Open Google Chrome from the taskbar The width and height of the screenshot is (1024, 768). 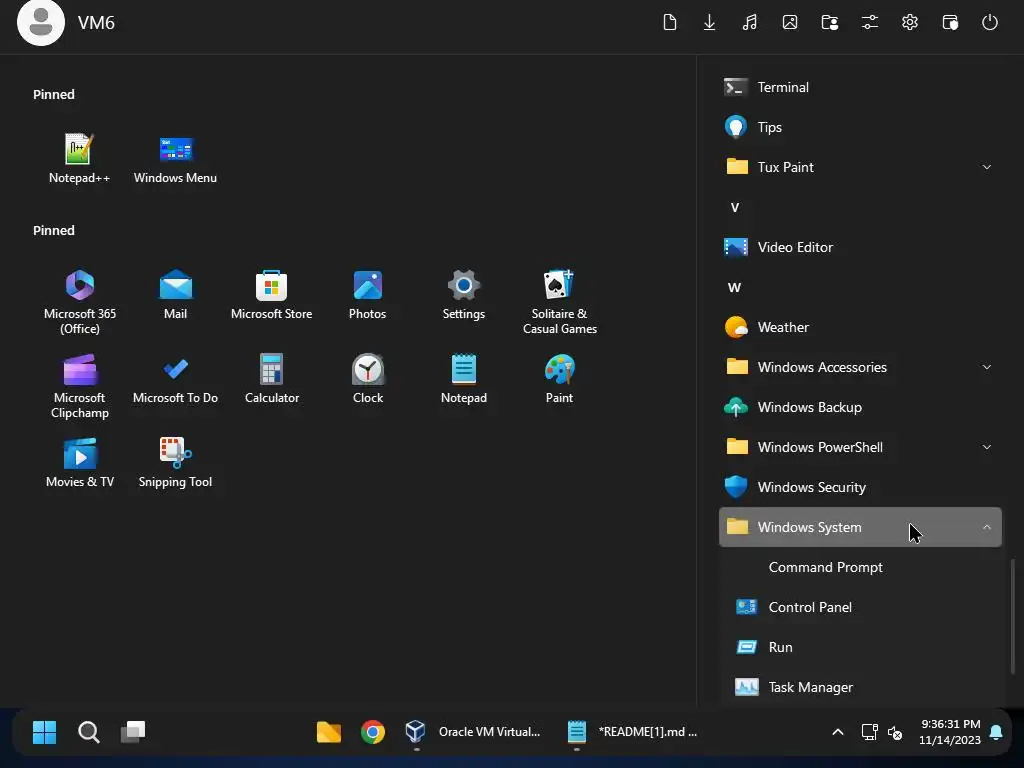pyautogui.click(x=372, y=732)
